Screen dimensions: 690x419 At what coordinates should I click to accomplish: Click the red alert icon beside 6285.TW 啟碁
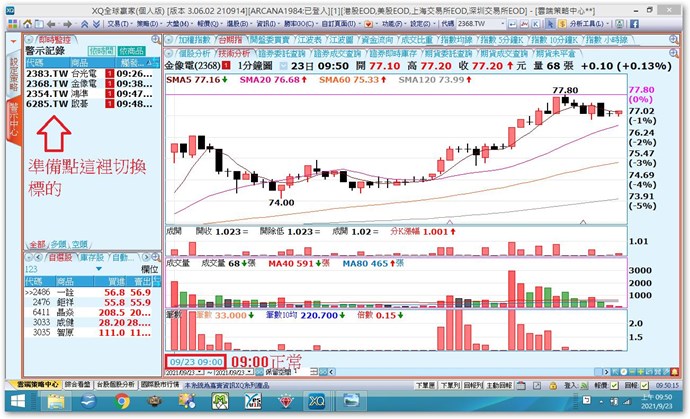[x=111, y=102]
